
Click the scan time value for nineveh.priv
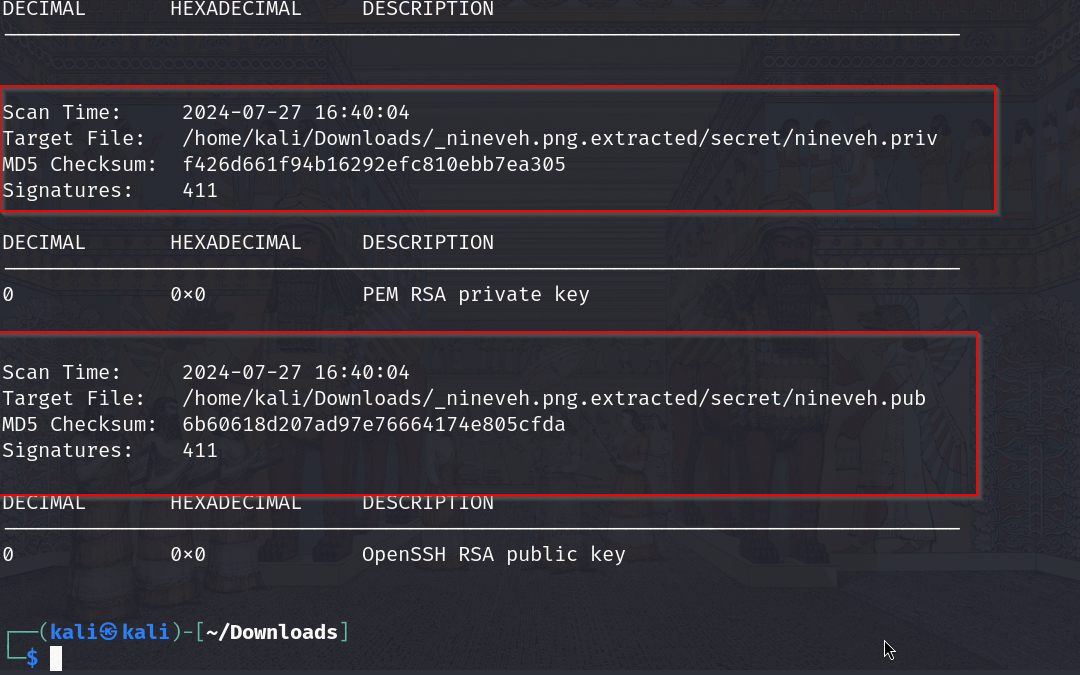click(296, 112)
